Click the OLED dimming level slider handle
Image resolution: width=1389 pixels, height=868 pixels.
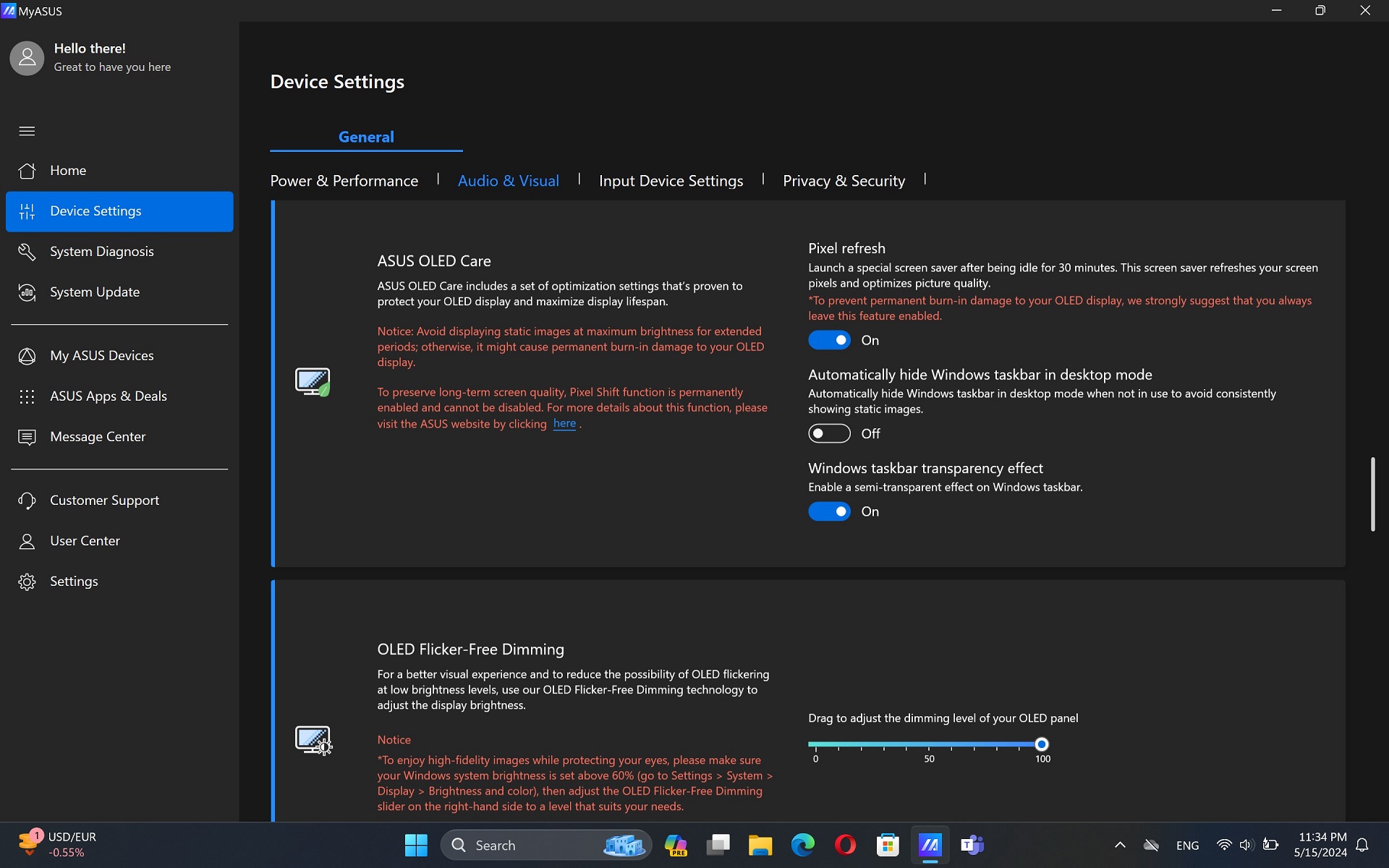click(1041, 744)
